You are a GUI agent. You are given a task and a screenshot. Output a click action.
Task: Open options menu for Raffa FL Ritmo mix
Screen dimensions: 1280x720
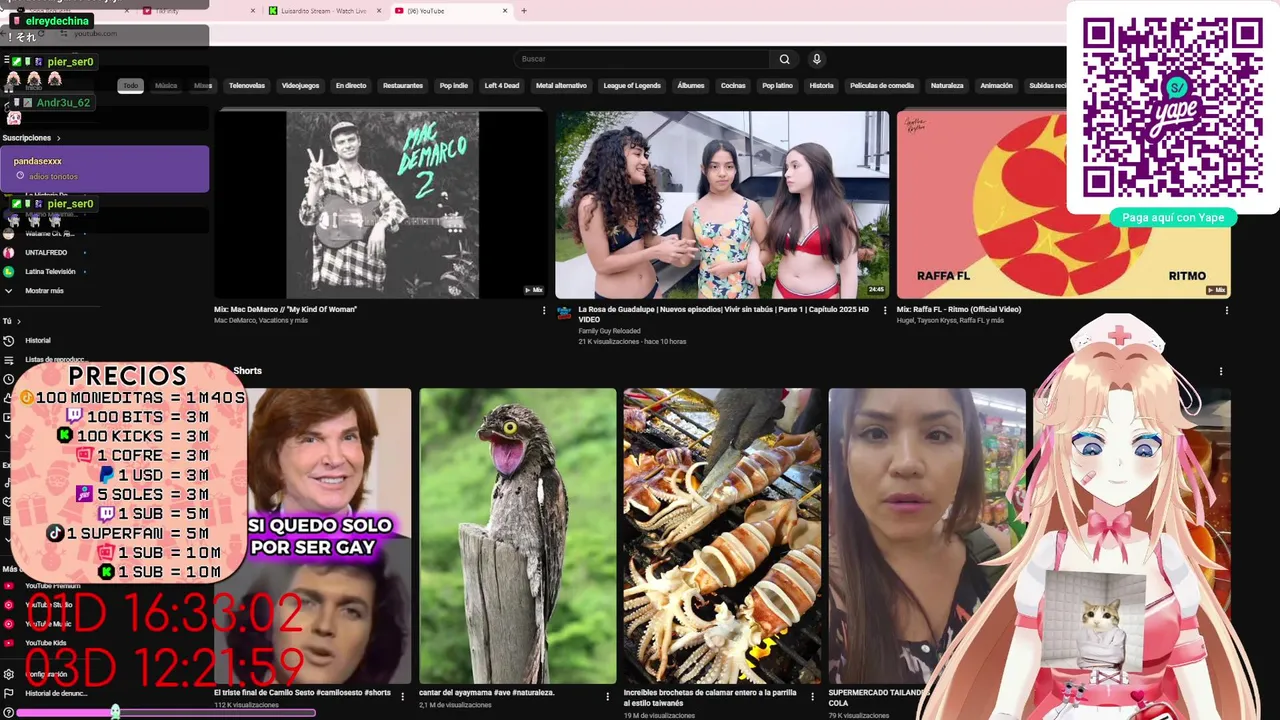[1226, 310]
